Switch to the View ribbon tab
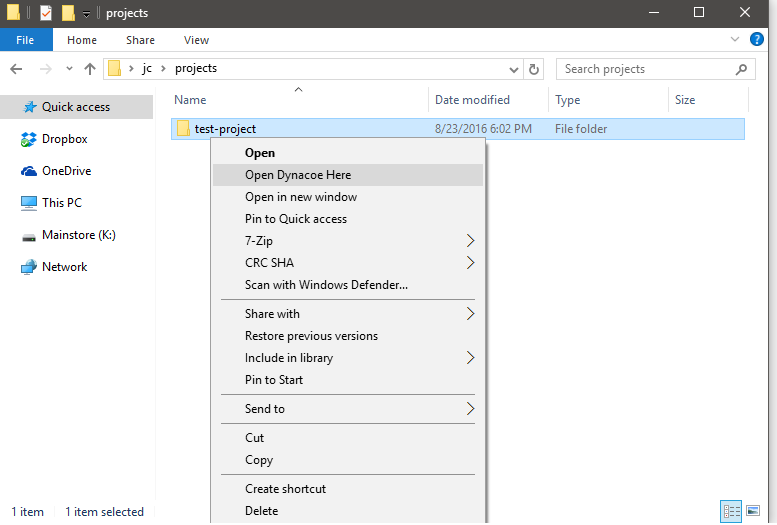This screenshot has width=777, height=525. (196, 40)
